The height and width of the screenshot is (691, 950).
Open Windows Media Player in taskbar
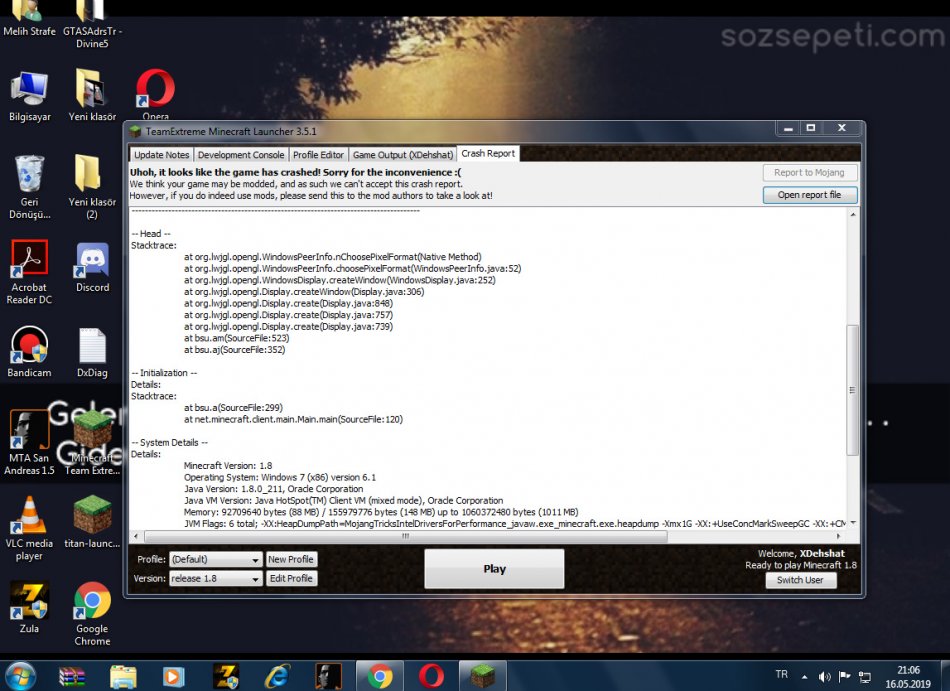pos(173,676)
